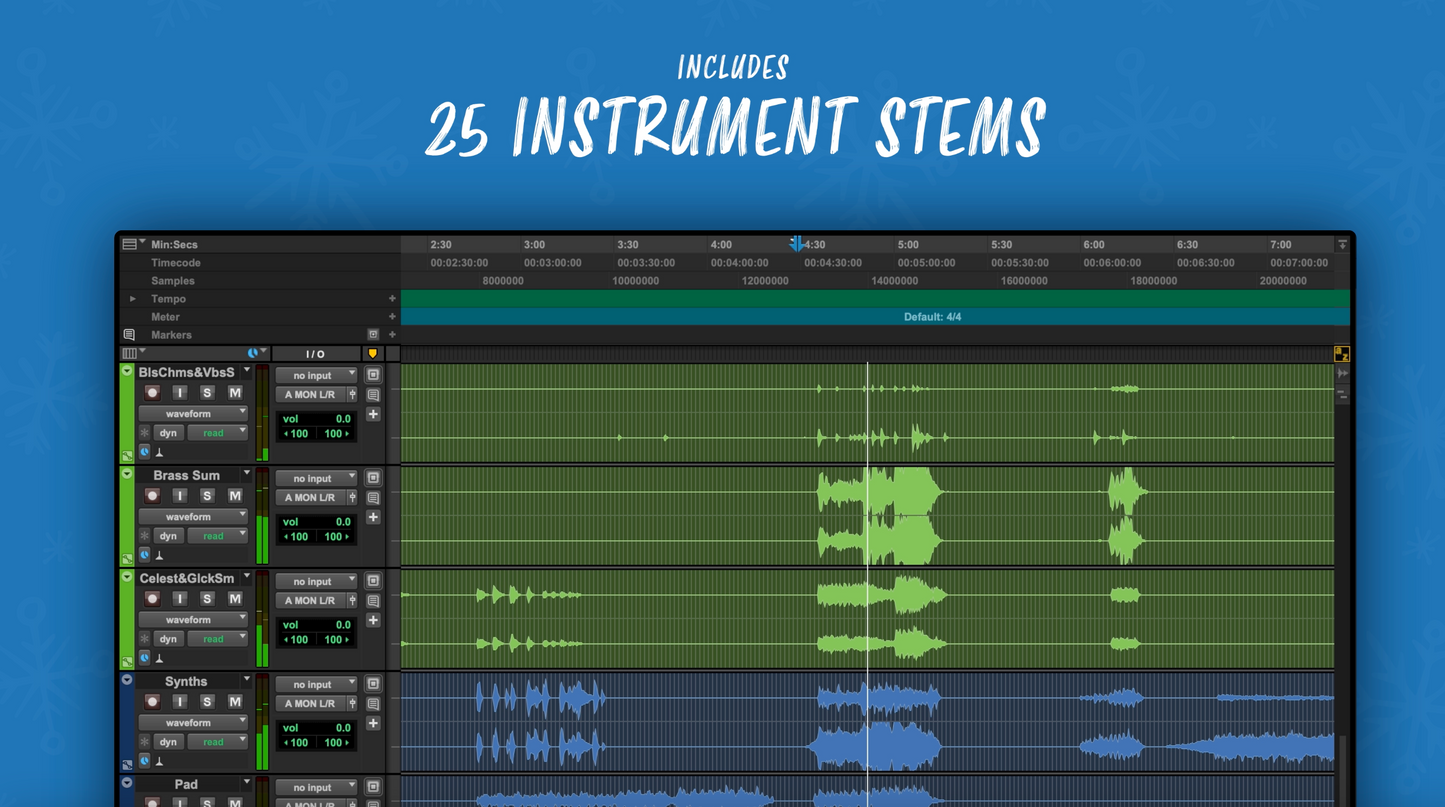
Task: Open the read automation mode dropdown on Synths
Action: pos(217,742)
